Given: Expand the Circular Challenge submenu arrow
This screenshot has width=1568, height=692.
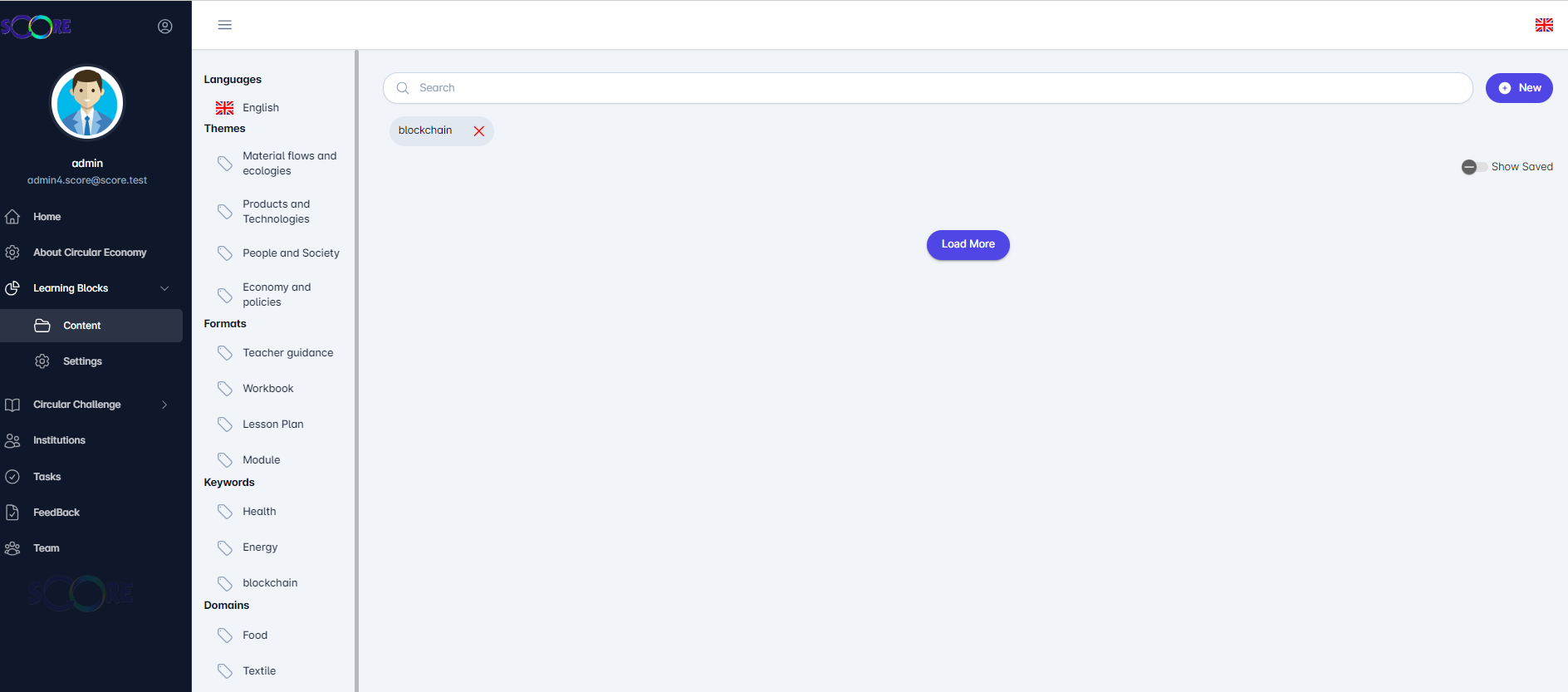Looking at the screenshot, I should coord(164,405).
